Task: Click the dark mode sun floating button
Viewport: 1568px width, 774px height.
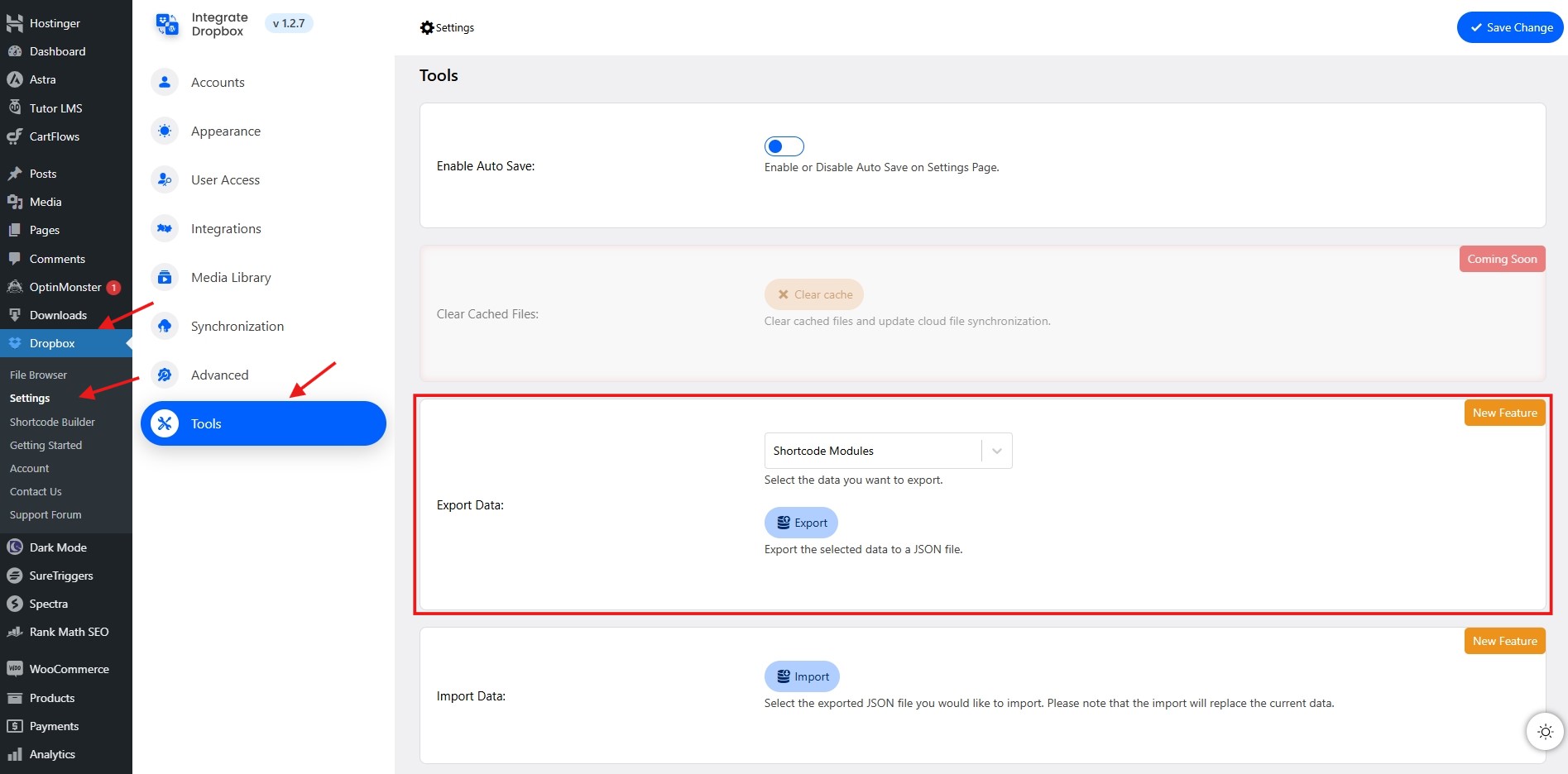Action: 1545,731
